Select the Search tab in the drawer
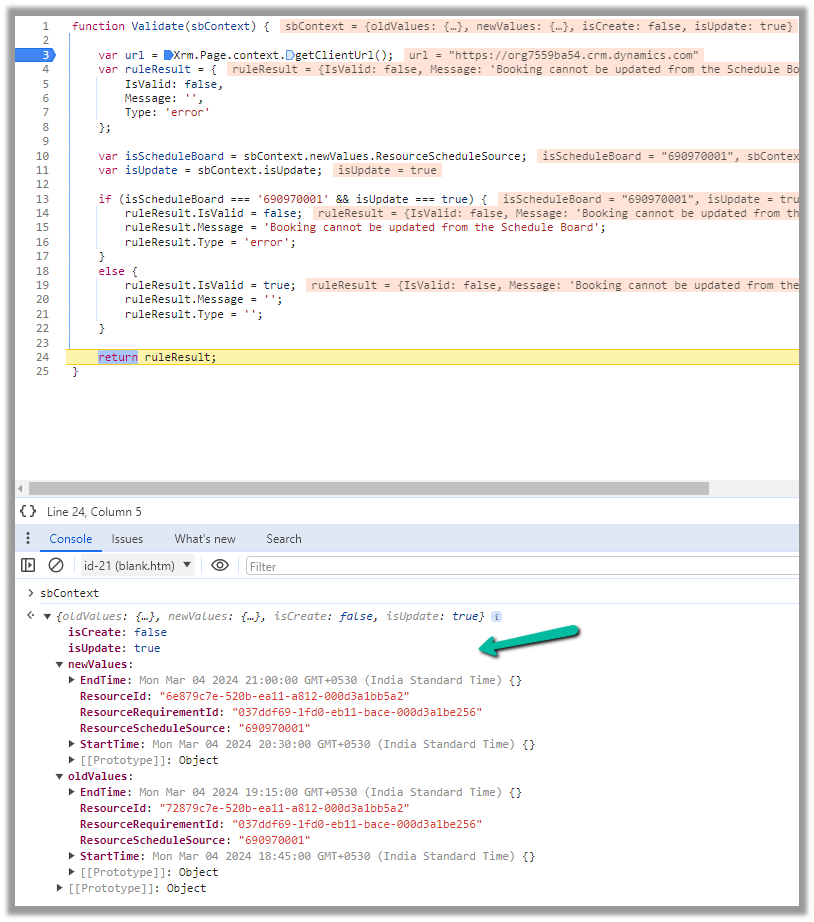The image size is (814, 922). [x=283, y=539]
